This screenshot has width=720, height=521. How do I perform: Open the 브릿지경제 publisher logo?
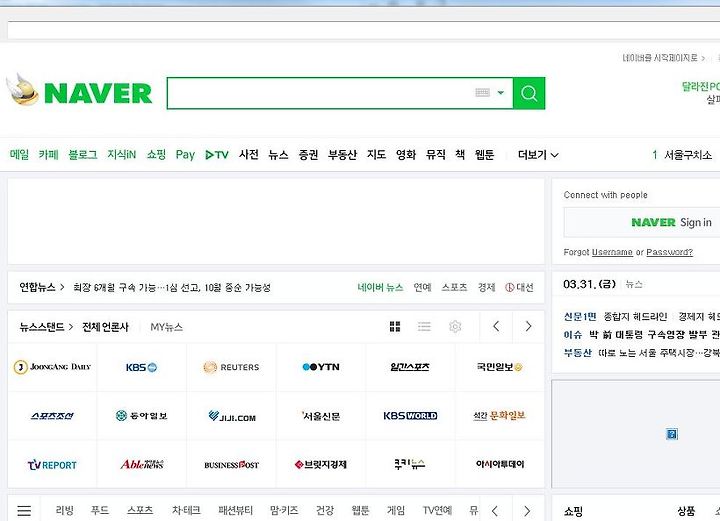pos(321,465)
